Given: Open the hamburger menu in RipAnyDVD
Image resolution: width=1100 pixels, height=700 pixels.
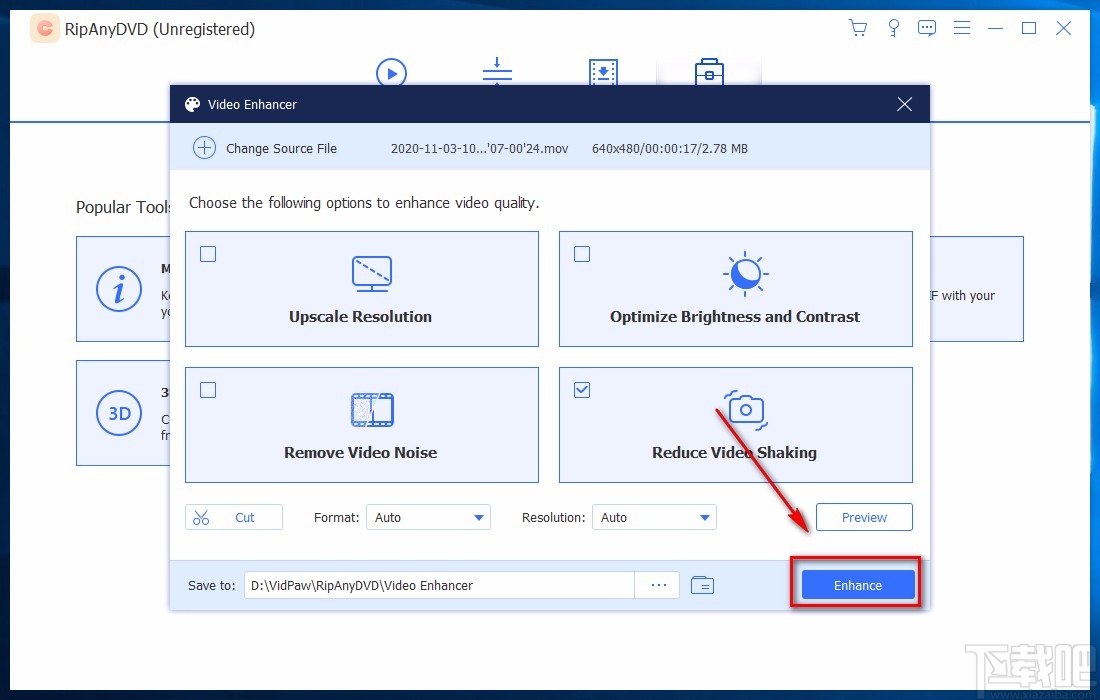Looking at the screenshot, I should (962, 28).
